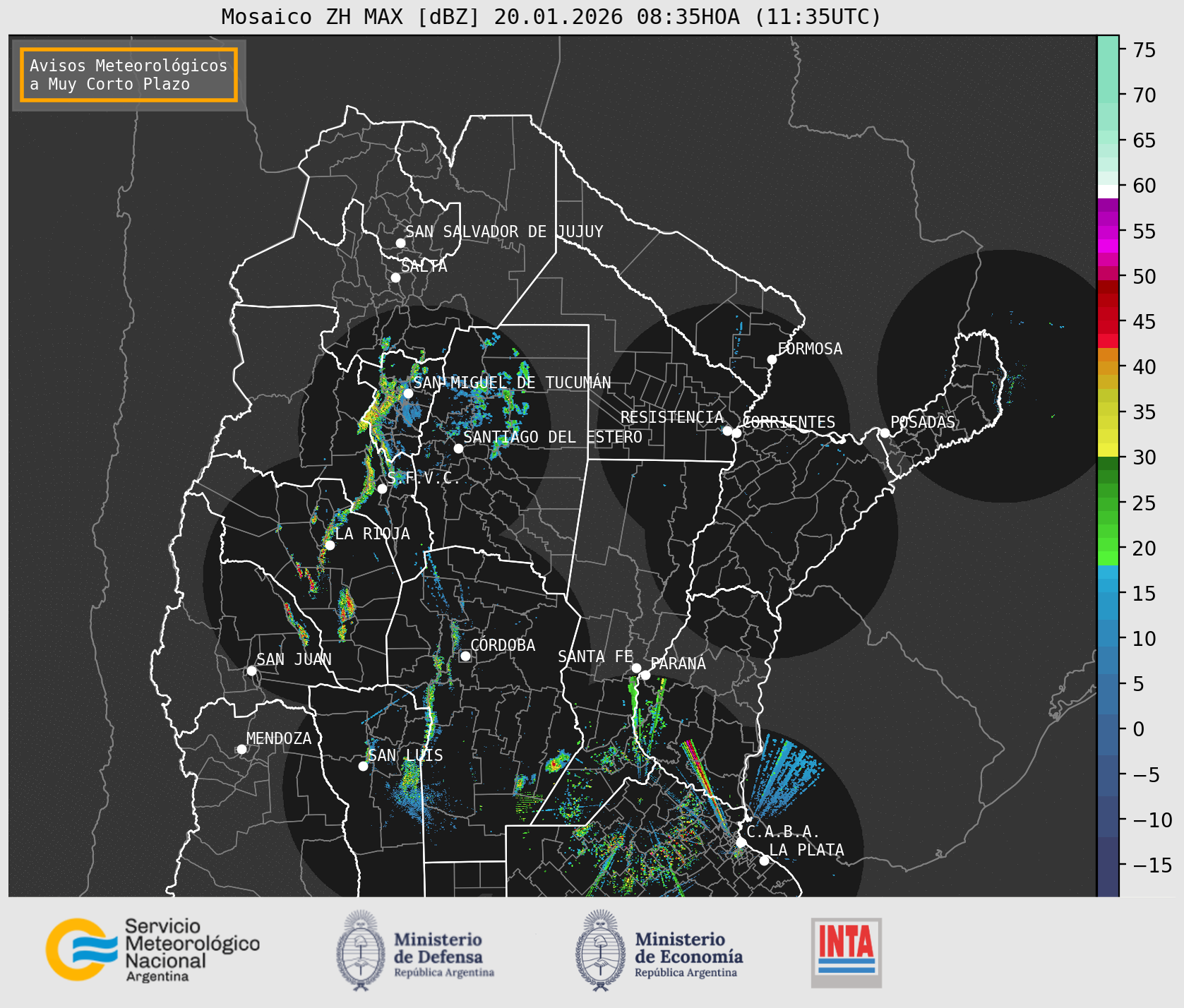Click the "RESISTENCIA" city label
This screenshot has height=1008, width=1184.
tap(672, 417)
